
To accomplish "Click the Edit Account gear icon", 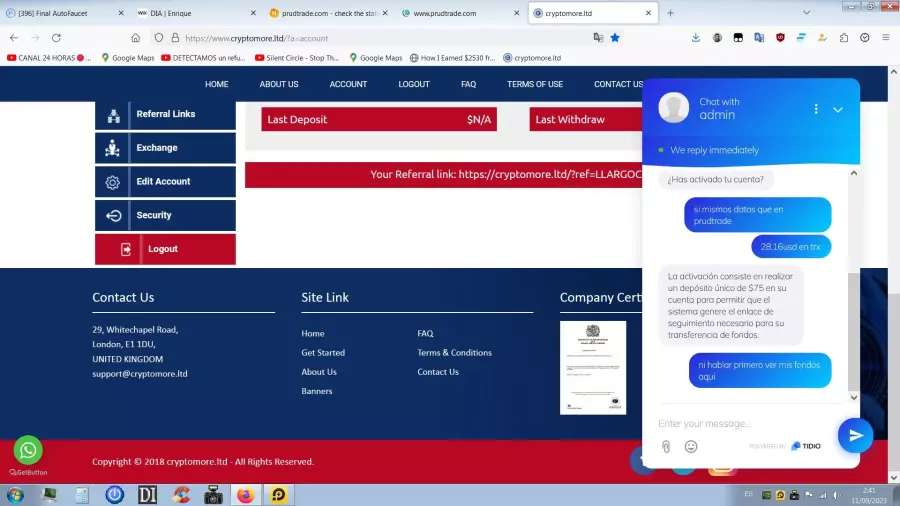I will pos(113,182).
